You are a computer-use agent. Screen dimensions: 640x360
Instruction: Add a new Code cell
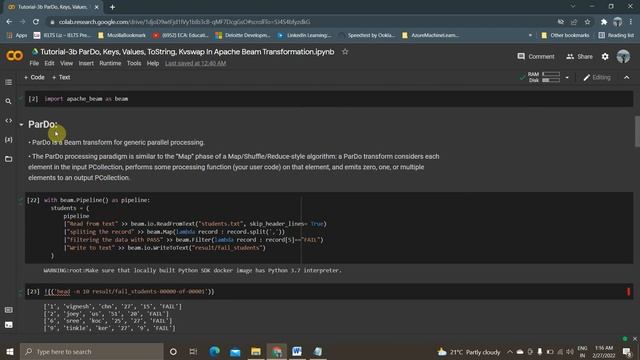[x=34, y=77]
